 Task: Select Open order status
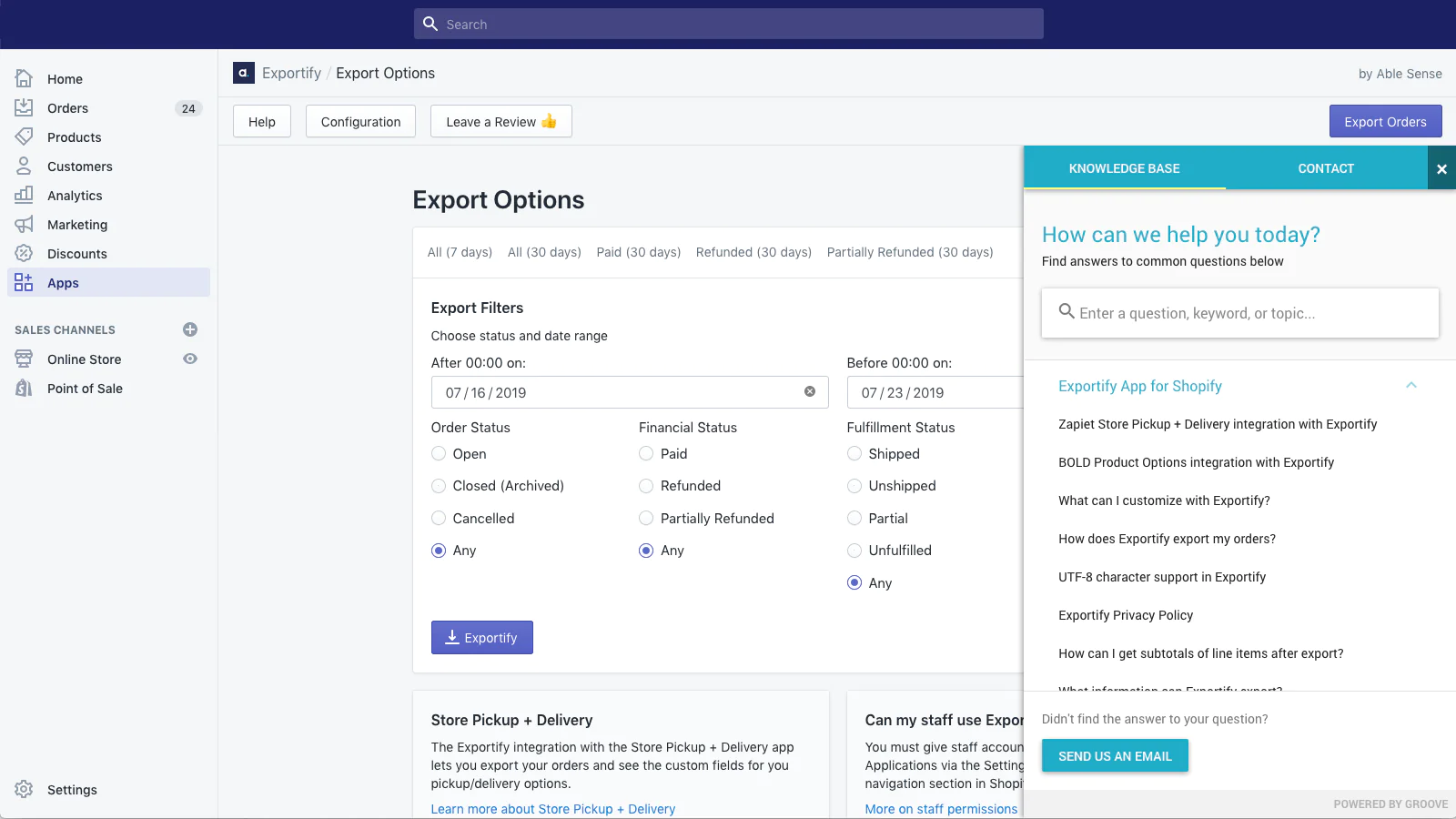tap(439, 453)
